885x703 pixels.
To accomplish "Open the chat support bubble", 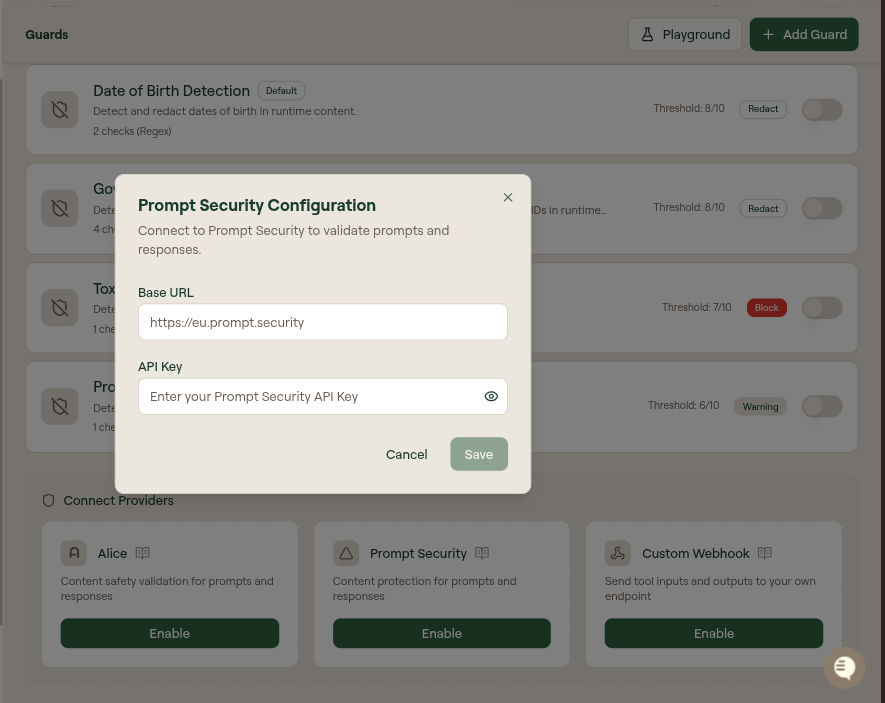I will pyautogui.click(x=844, y=667).
